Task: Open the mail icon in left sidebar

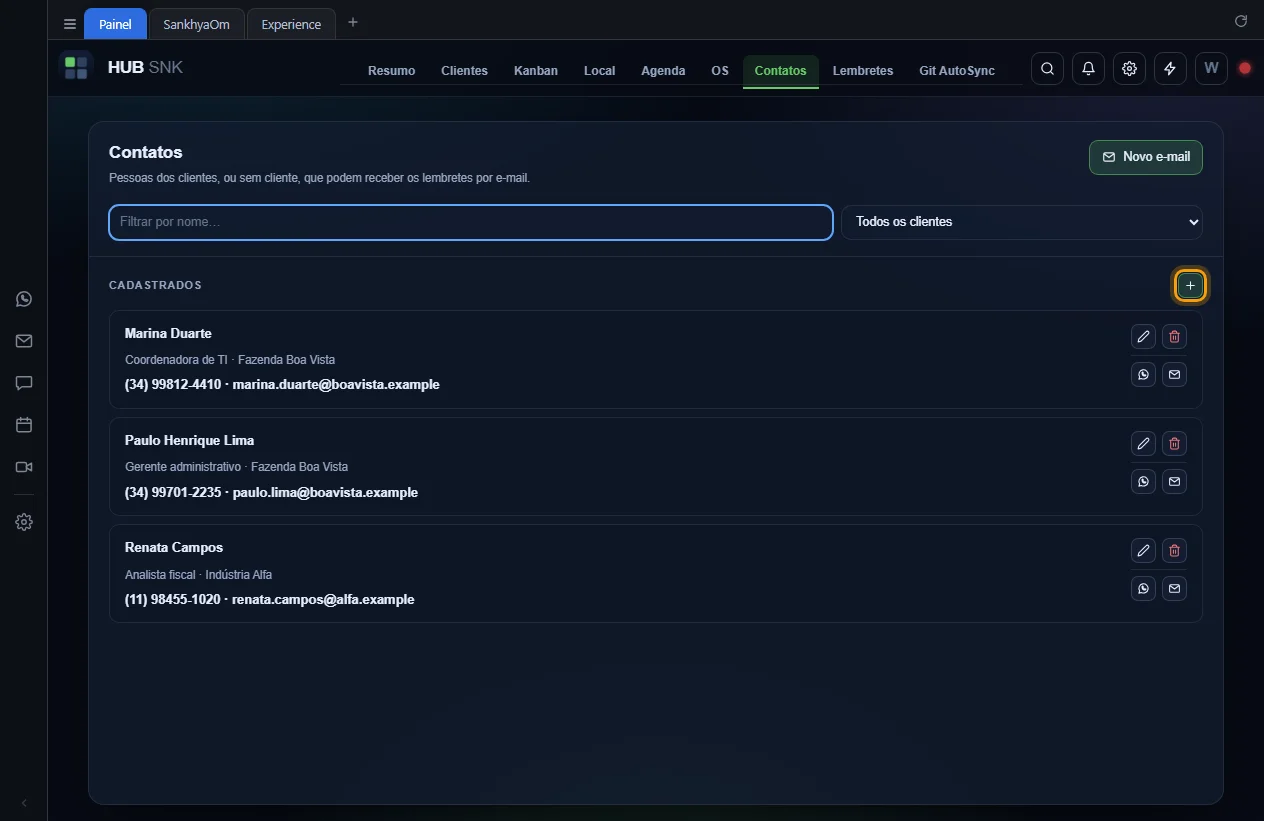Action: [x=24, y=341]
